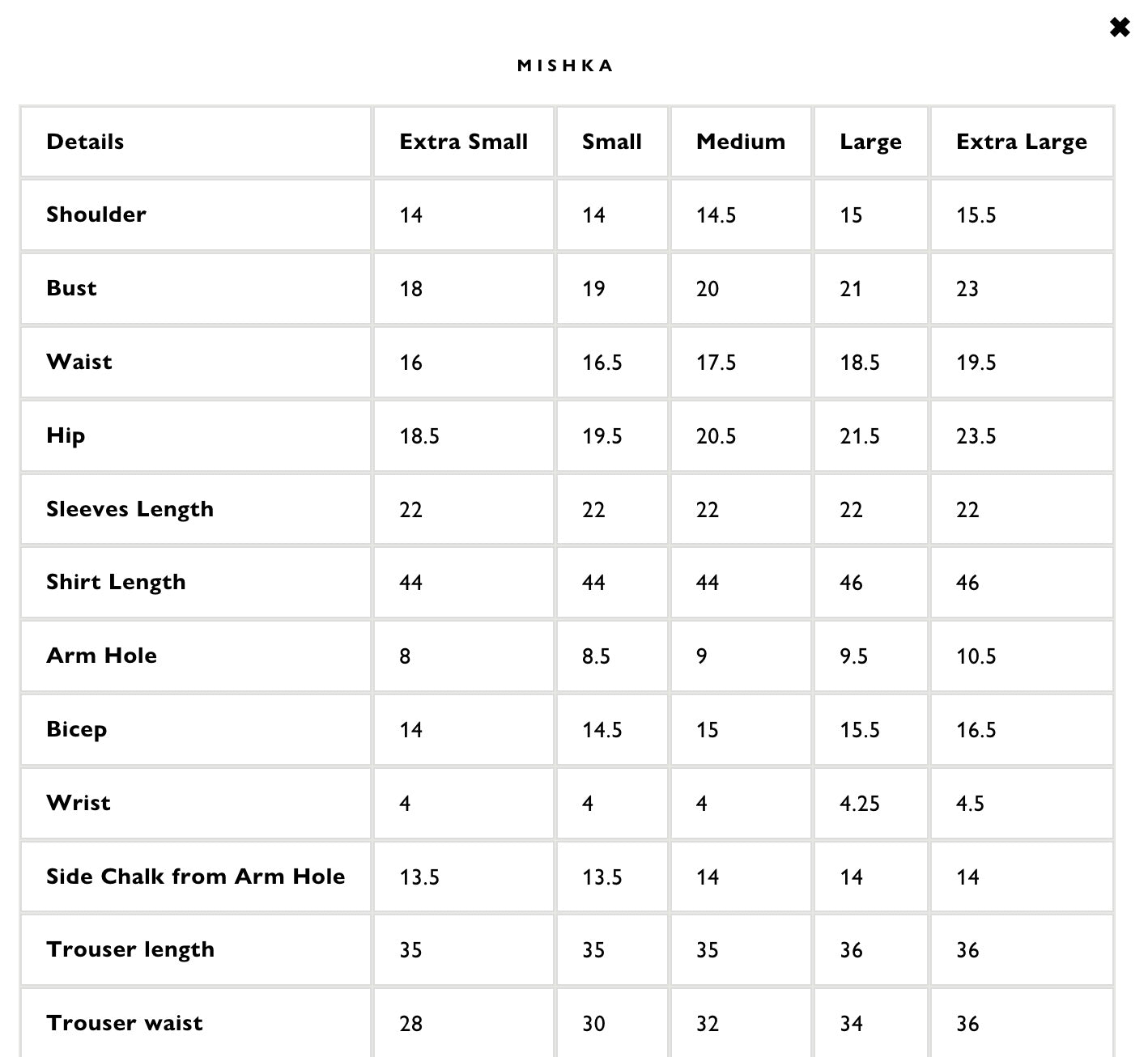This screenshot has width=1148, height=1057.
Task: Click the Extra Large column header
Action: coord(1021,142)
